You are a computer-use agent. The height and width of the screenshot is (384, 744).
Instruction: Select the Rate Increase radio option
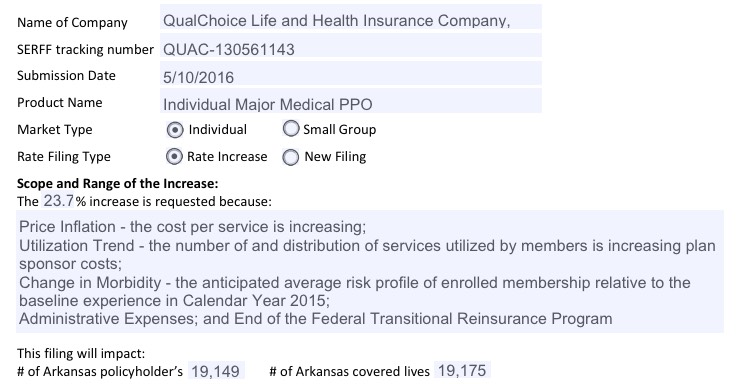(x=174, y=156)
